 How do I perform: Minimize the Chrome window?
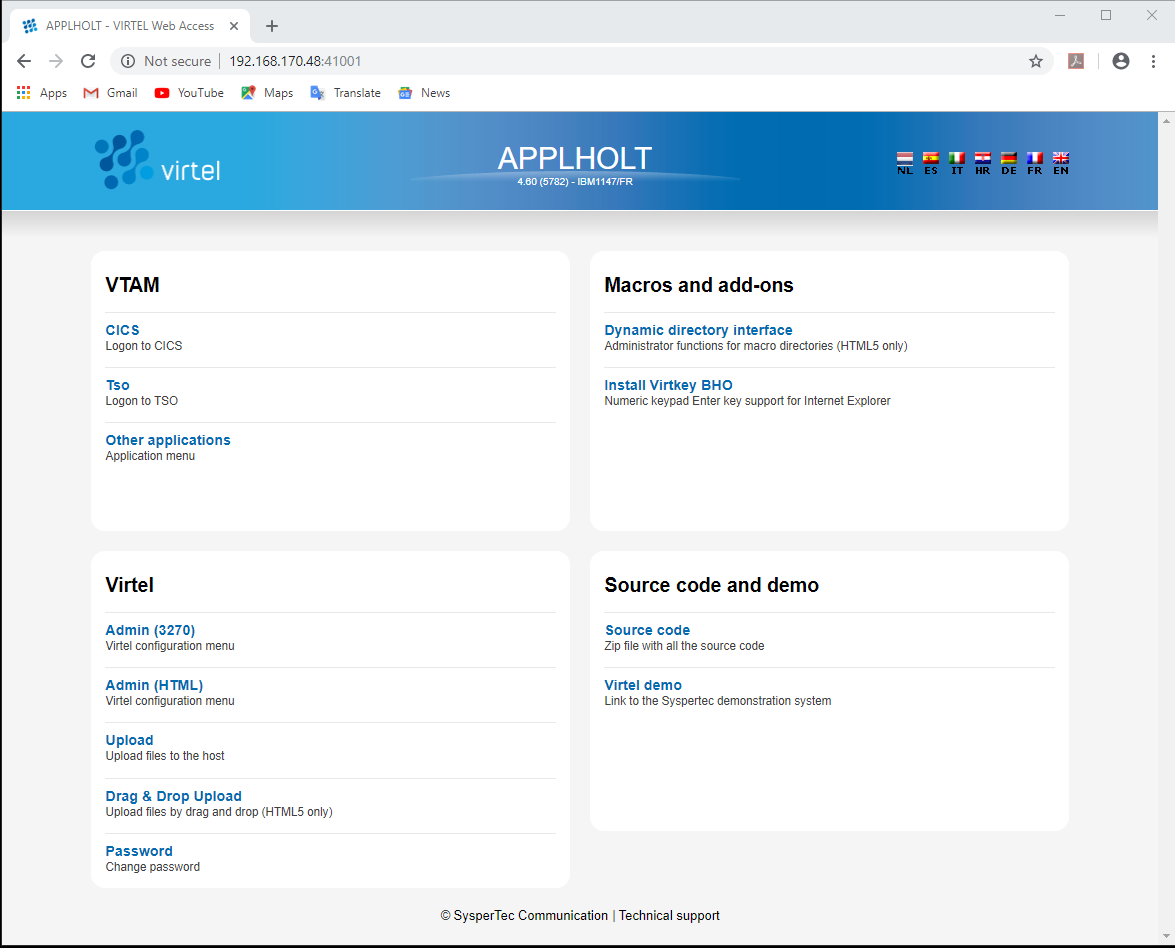[1060, 15]
